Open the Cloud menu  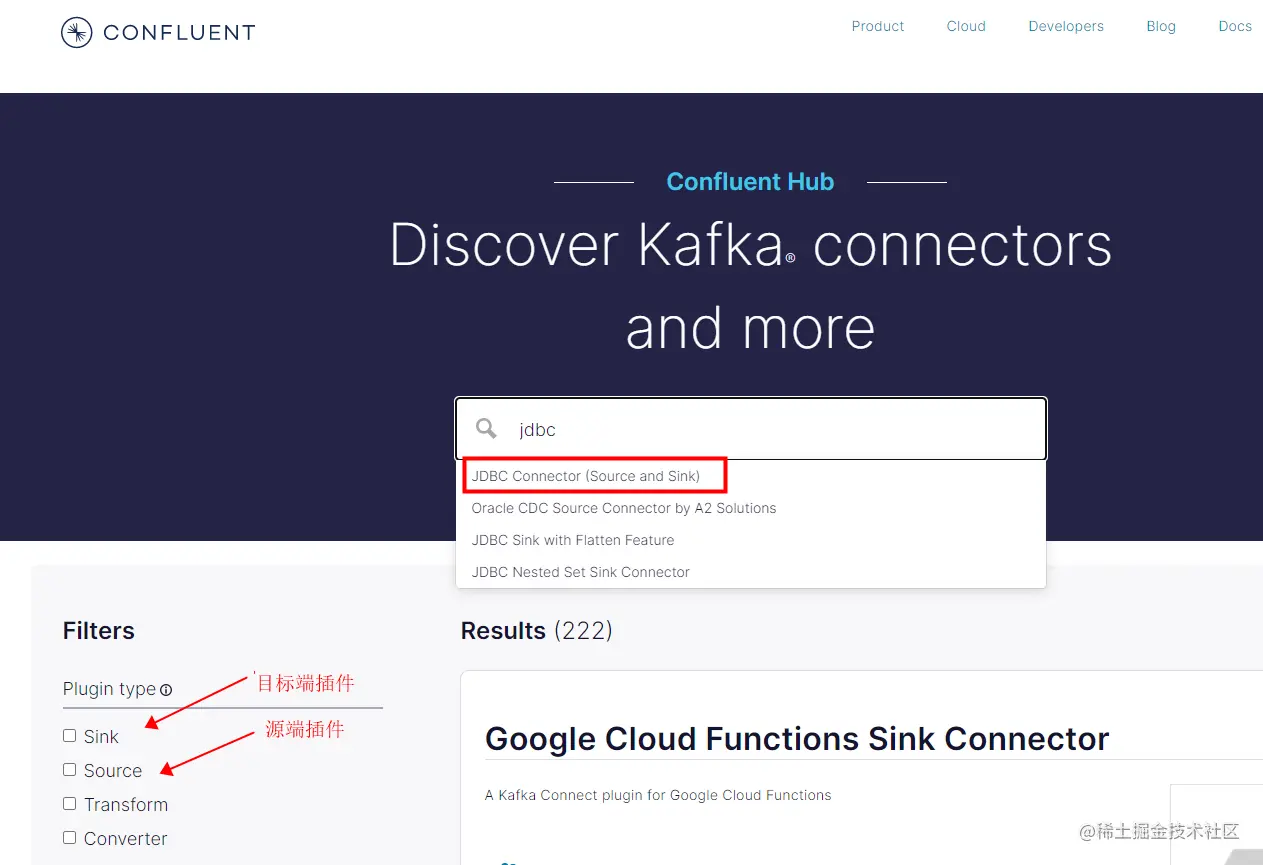pos(966,27)
